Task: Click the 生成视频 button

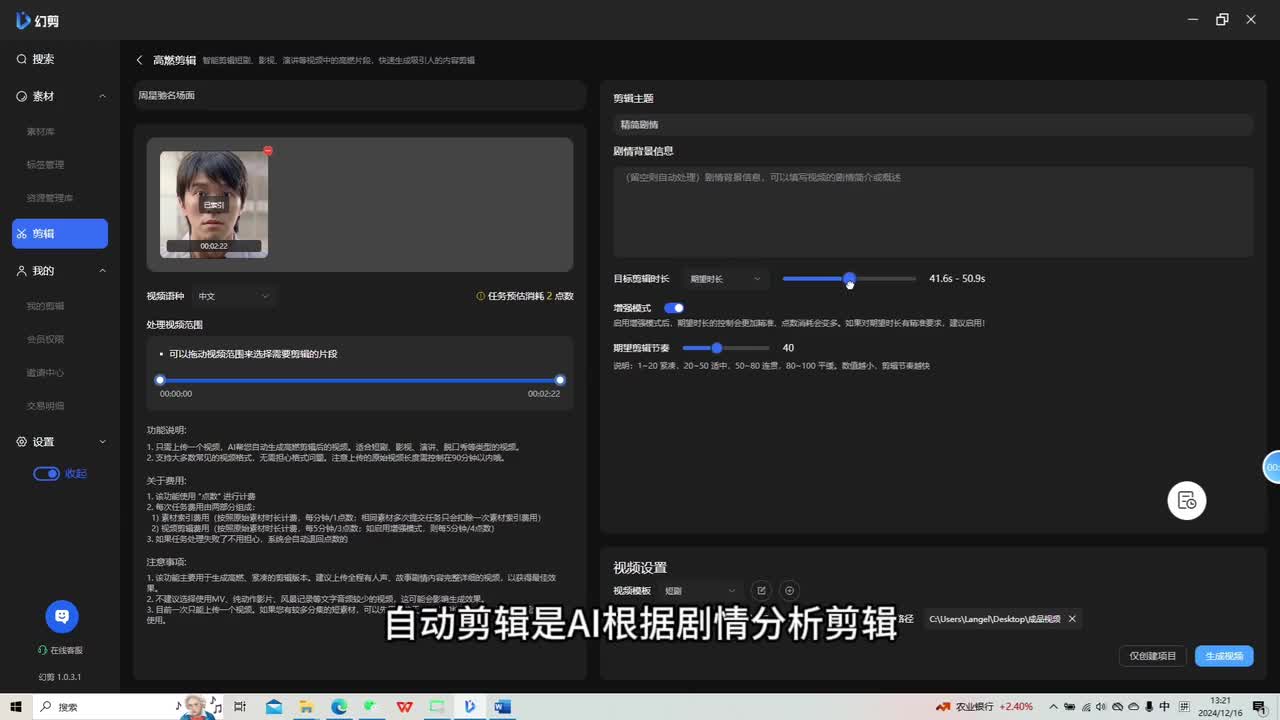Action: tap(1223, 656)
